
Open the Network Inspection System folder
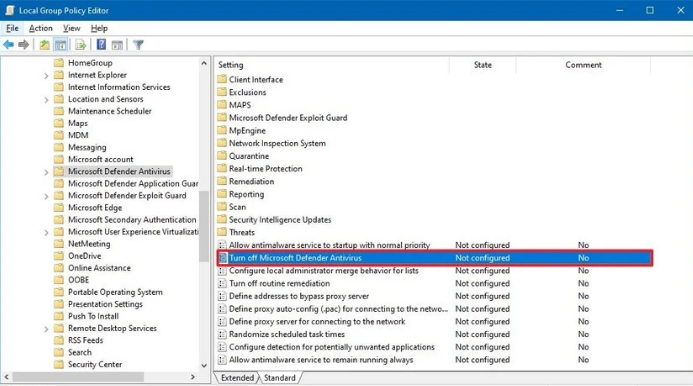click(x=277, y=143)
